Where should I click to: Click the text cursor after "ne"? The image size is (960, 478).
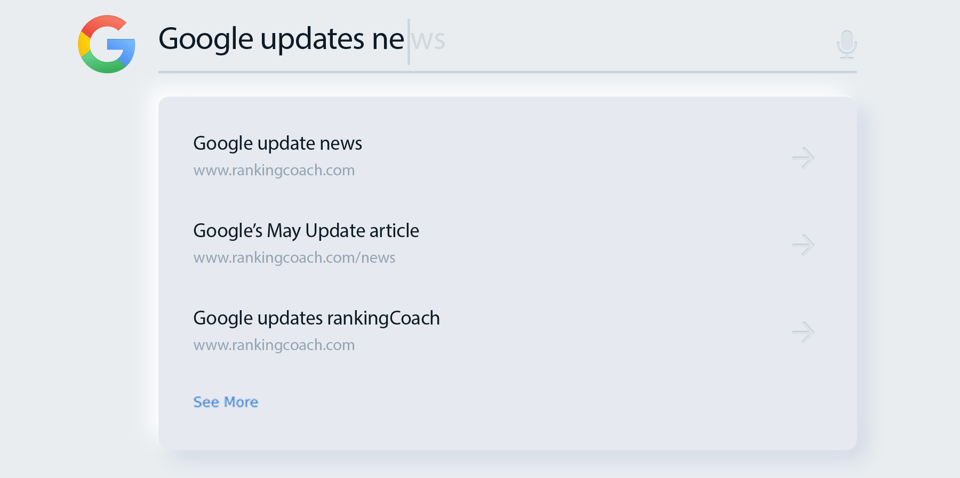[x=408, y=40]
